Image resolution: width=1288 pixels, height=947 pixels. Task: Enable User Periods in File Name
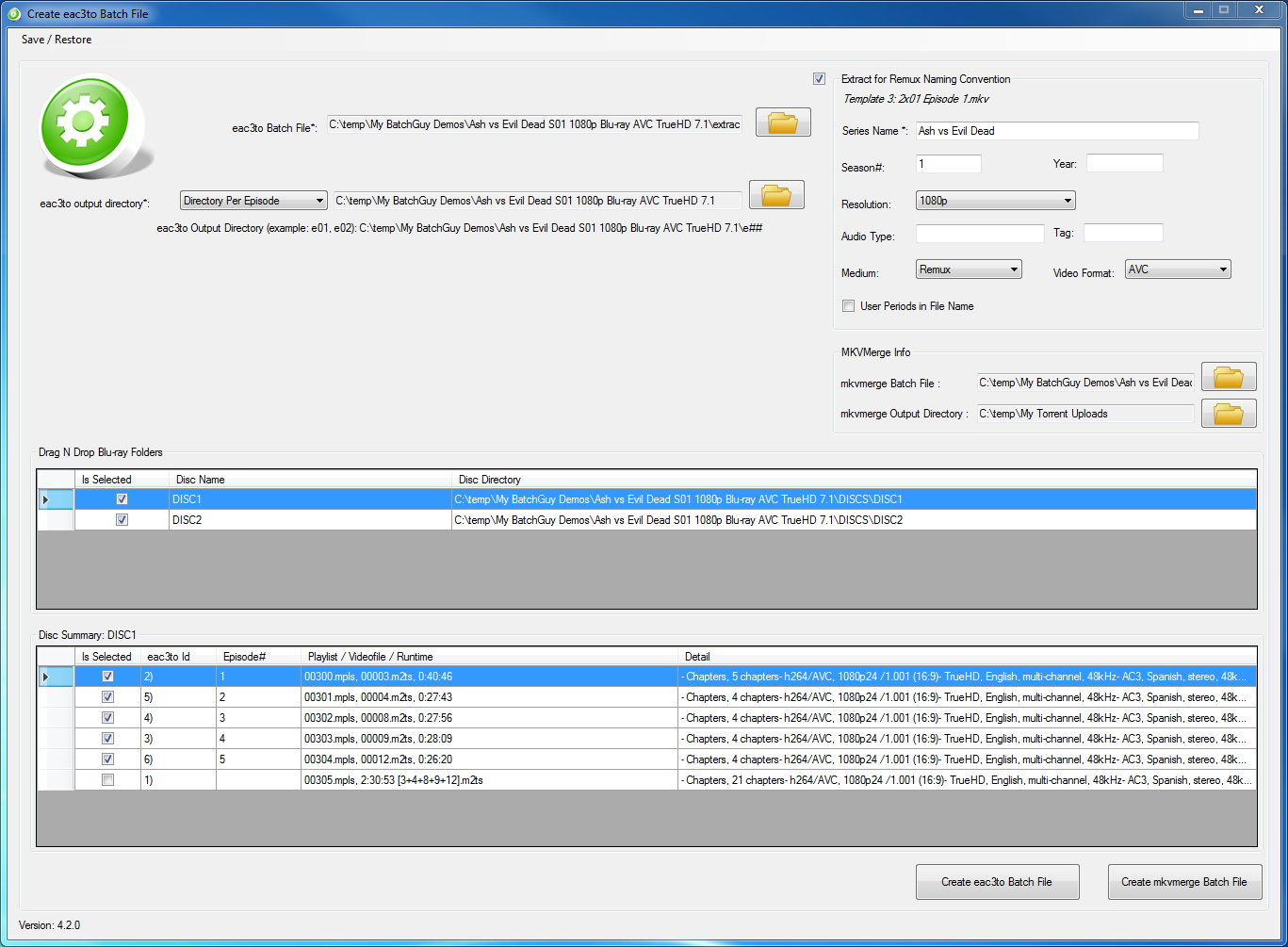pos(848,306)
